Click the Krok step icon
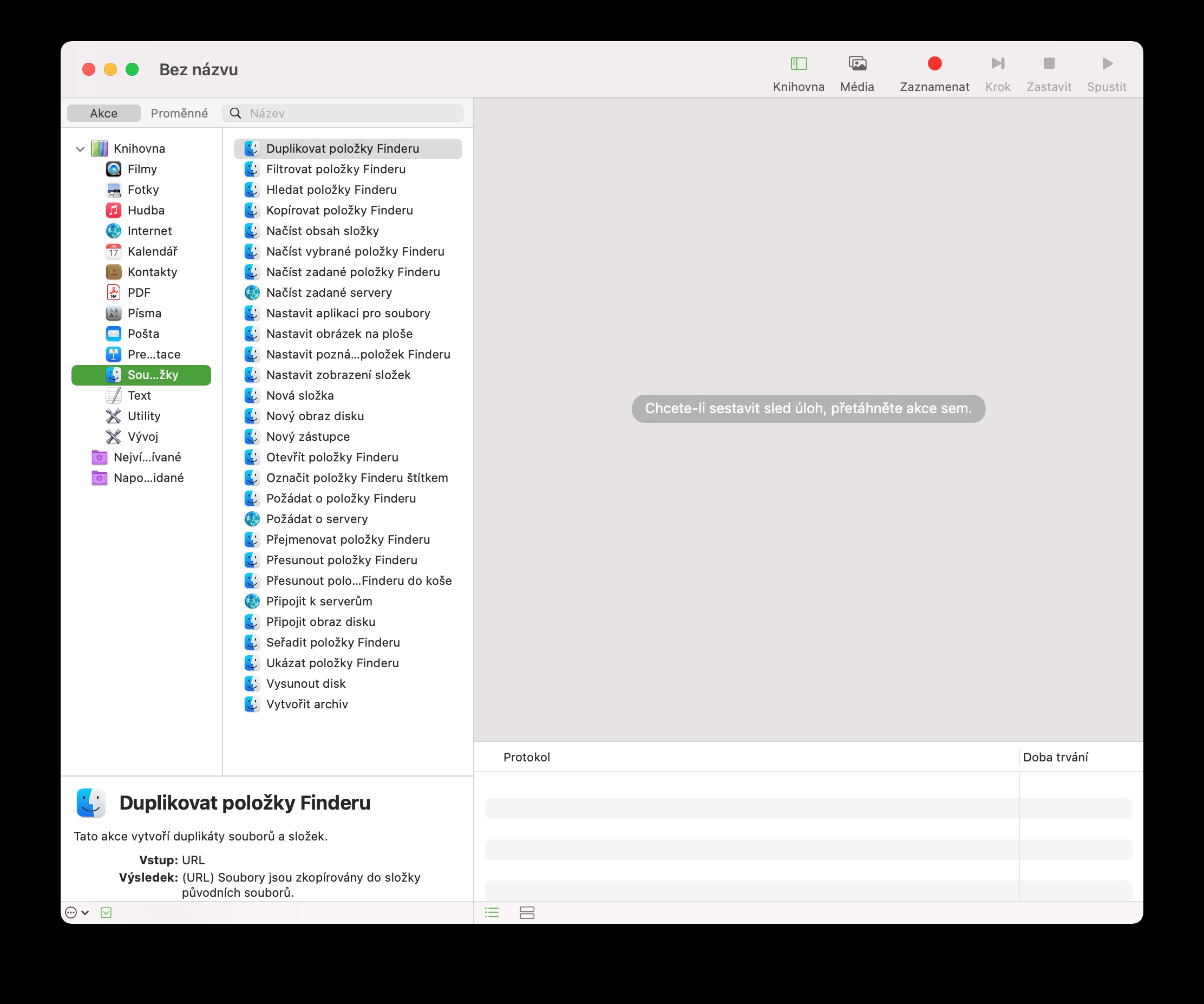Image resolution: width=1204 pixels, height=1004 pixels. point(998,64)
